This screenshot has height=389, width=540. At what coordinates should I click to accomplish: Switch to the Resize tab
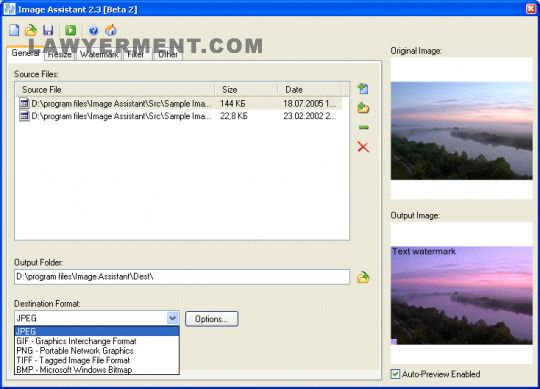click(60, 54)
